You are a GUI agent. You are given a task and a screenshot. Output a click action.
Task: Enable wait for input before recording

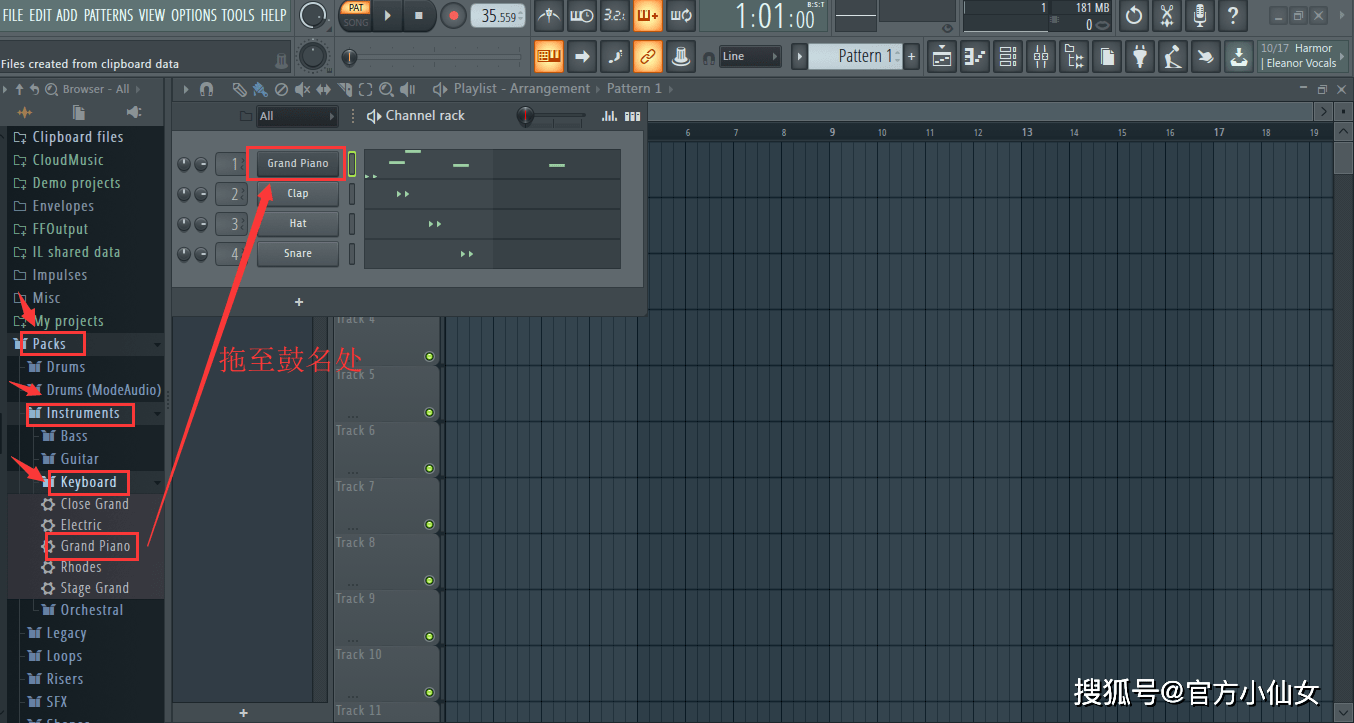pos(581,16)
